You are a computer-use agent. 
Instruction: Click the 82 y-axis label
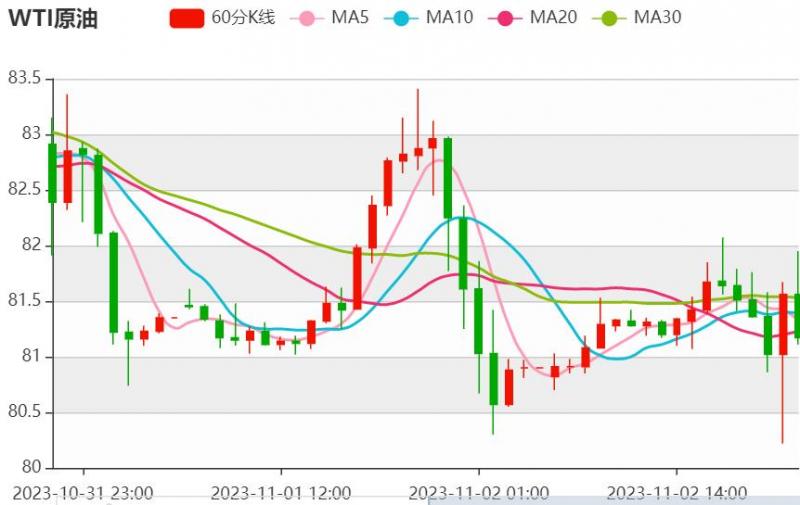31,245
